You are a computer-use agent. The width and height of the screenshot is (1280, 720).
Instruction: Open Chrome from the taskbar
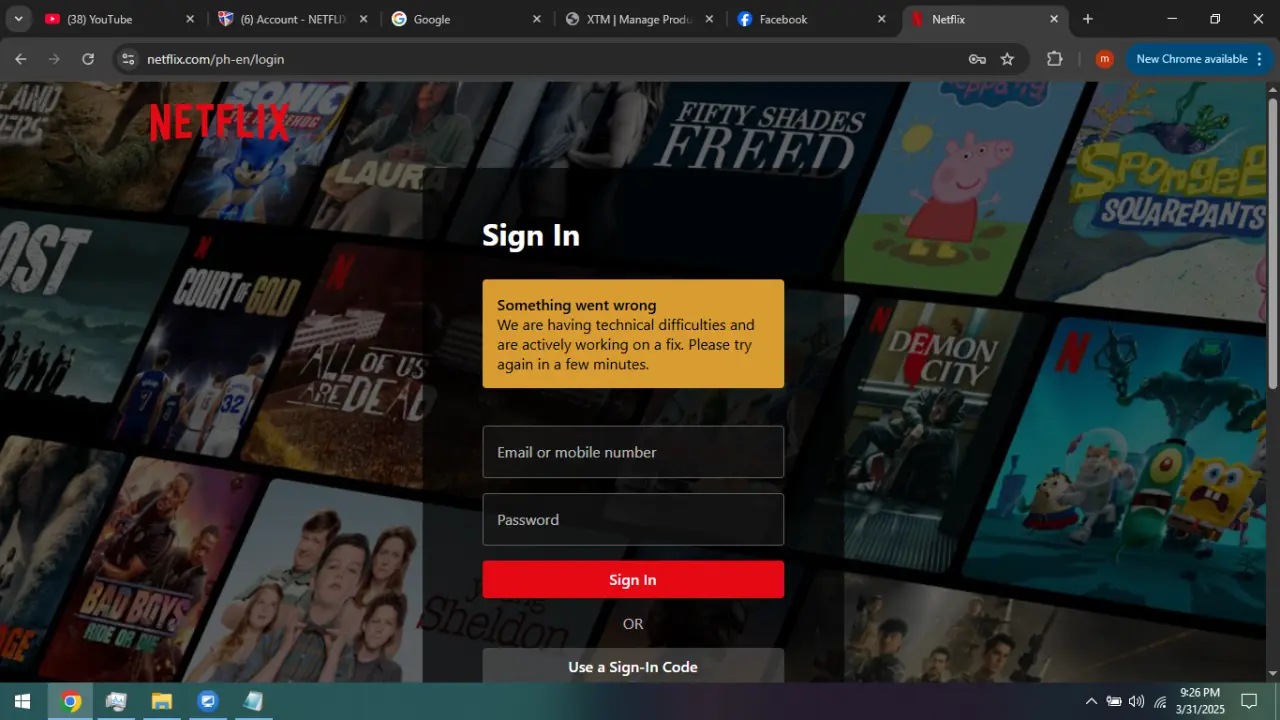70,701
